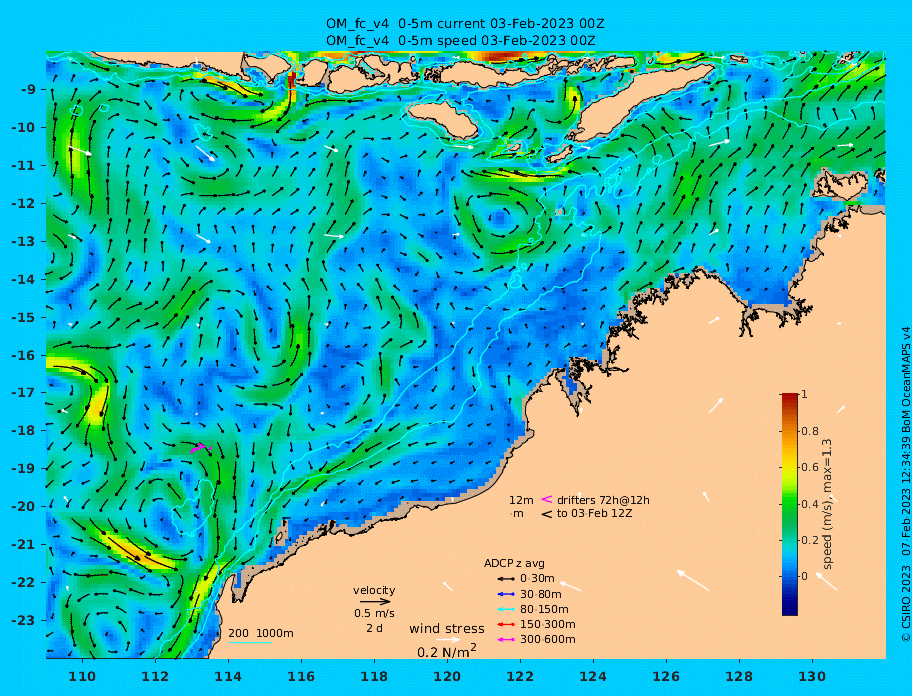Click the magenta drifters legend chevron
912x696 pixels.
click(547, 499)
